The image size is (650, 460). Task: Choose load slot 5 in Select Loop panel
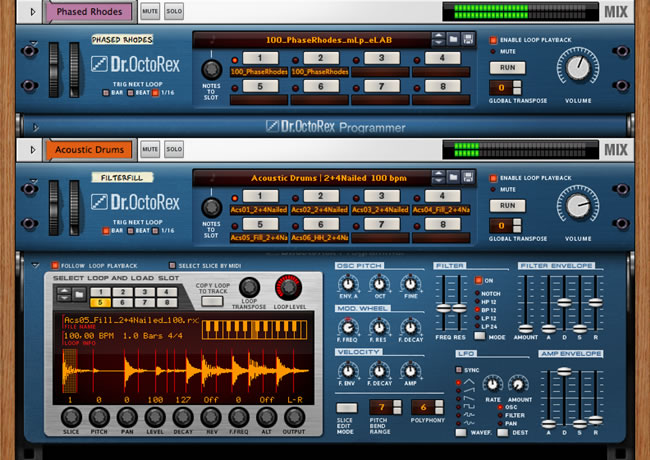pos(100,302)
